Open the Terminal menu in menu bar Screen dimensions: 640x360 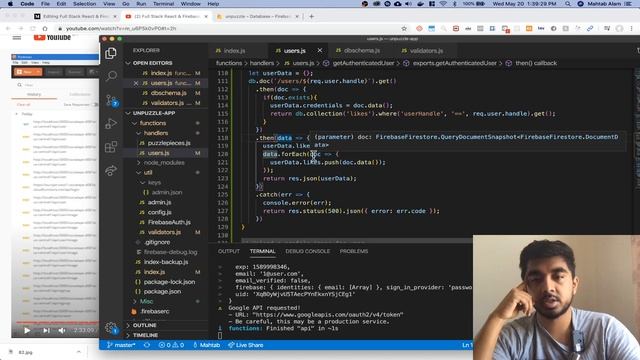pyautogui.click(x=163, y=4)
